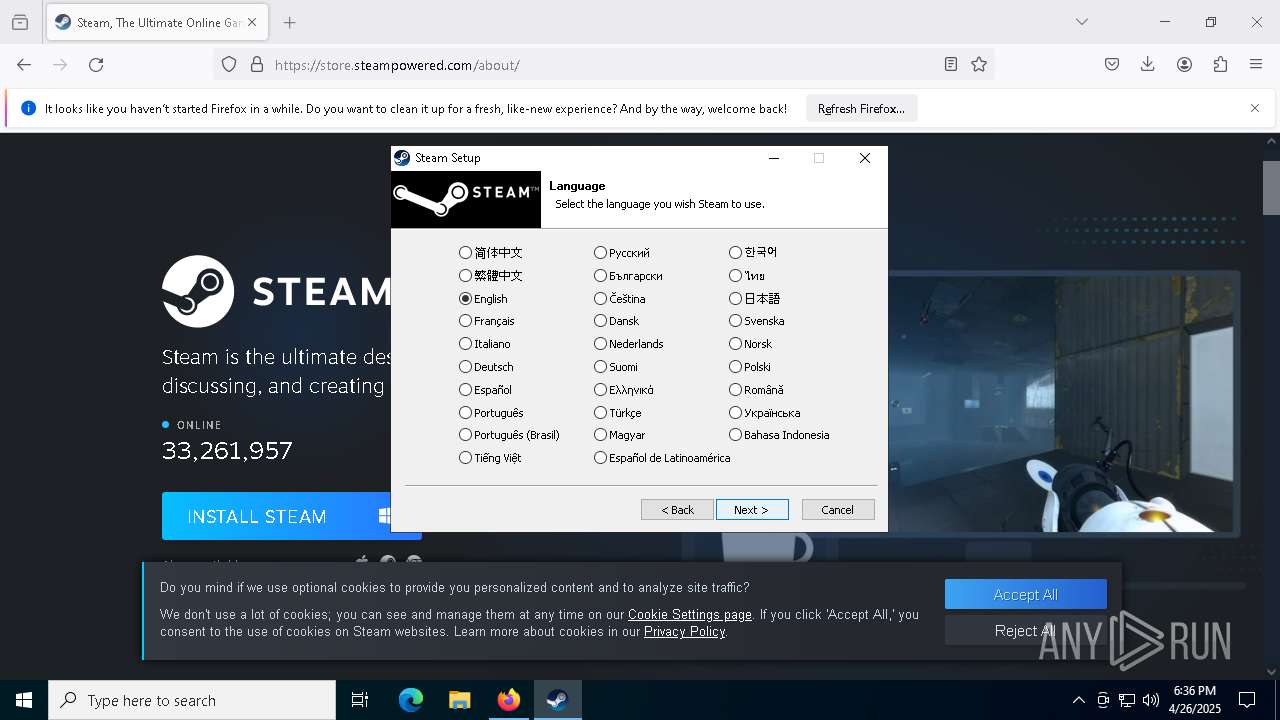Choose Français as Steam language
The width and height of the screenshot is (1280, 720).
click(x=487, y=321)
